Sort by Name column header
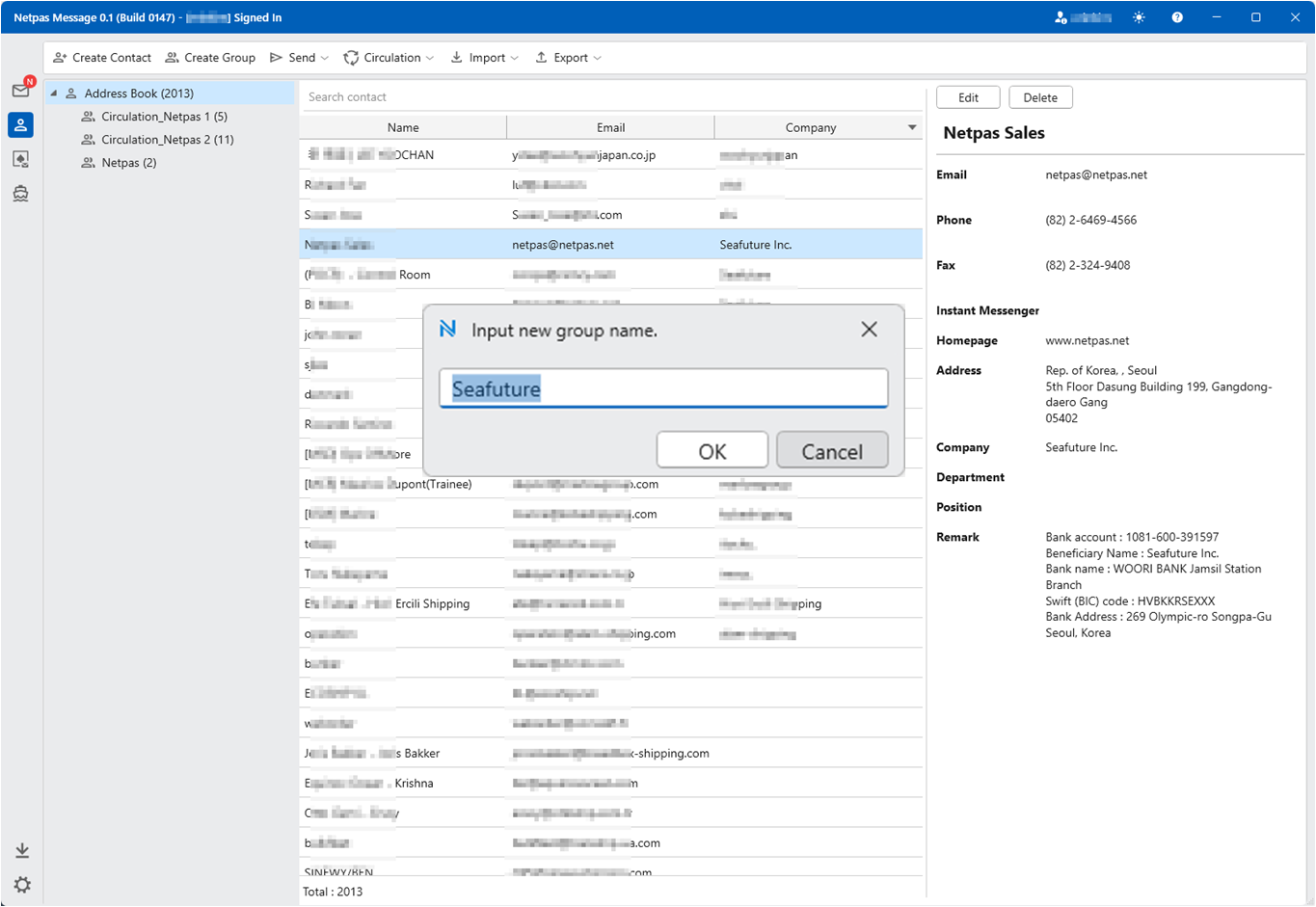The height and width of the screenshot is (907, 1316). coord(403,127)
